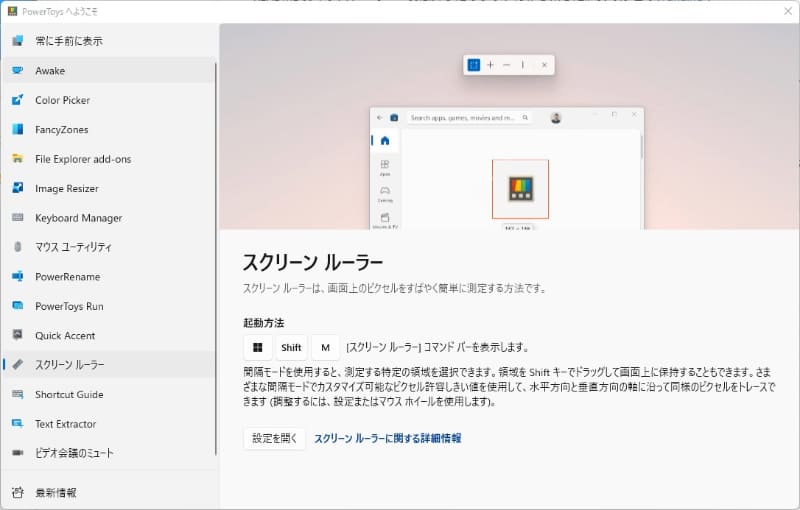
Task: Click the File Explorer add-ons icon
Action: tap(17, 159)
